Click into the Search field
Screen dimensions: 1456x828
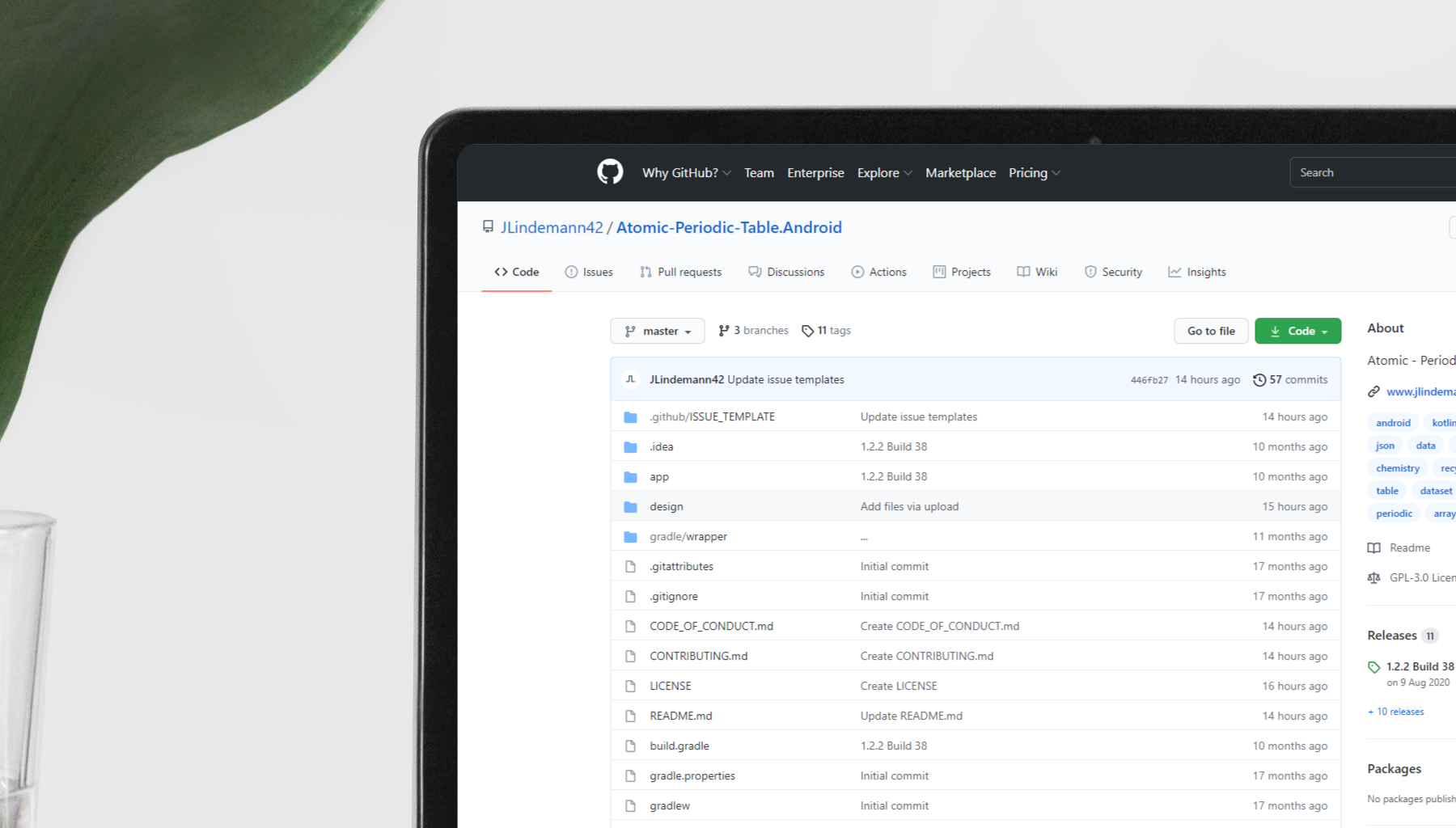(x=1373, y=173)
